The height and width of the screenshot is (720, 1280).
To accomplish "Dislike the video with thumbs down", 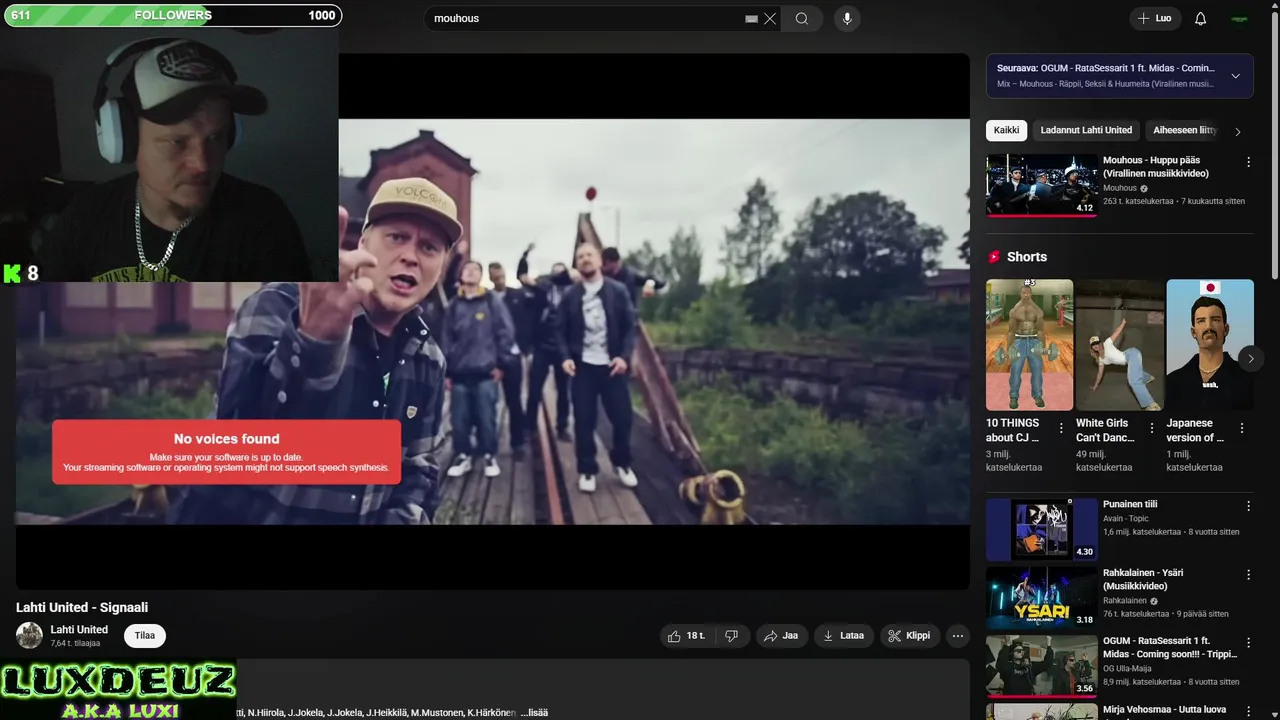I will 731,636.
